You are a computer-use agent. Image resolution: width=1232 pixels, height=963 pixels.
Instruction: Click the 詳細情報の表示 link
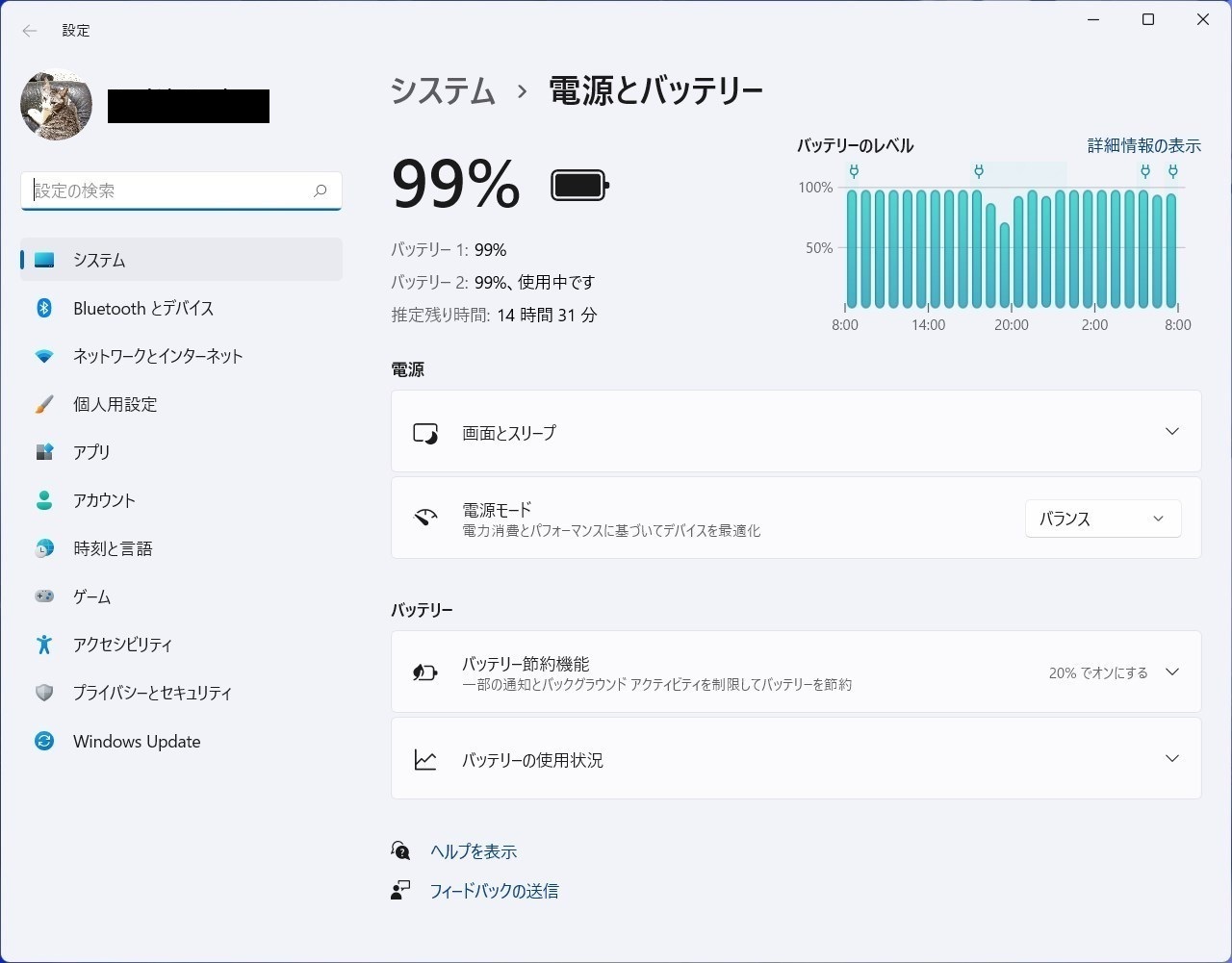(x=1144, y=145)
